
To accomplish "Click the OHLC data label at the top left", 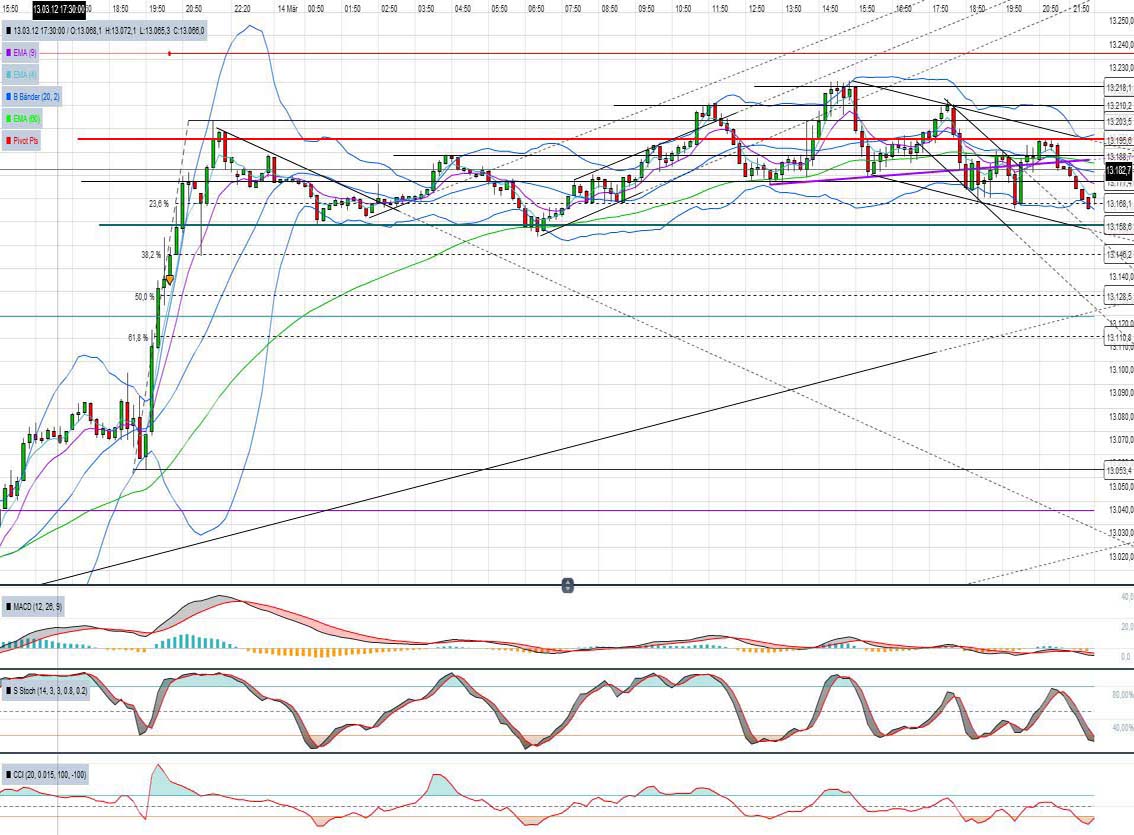I will click(x=104, y=31).
